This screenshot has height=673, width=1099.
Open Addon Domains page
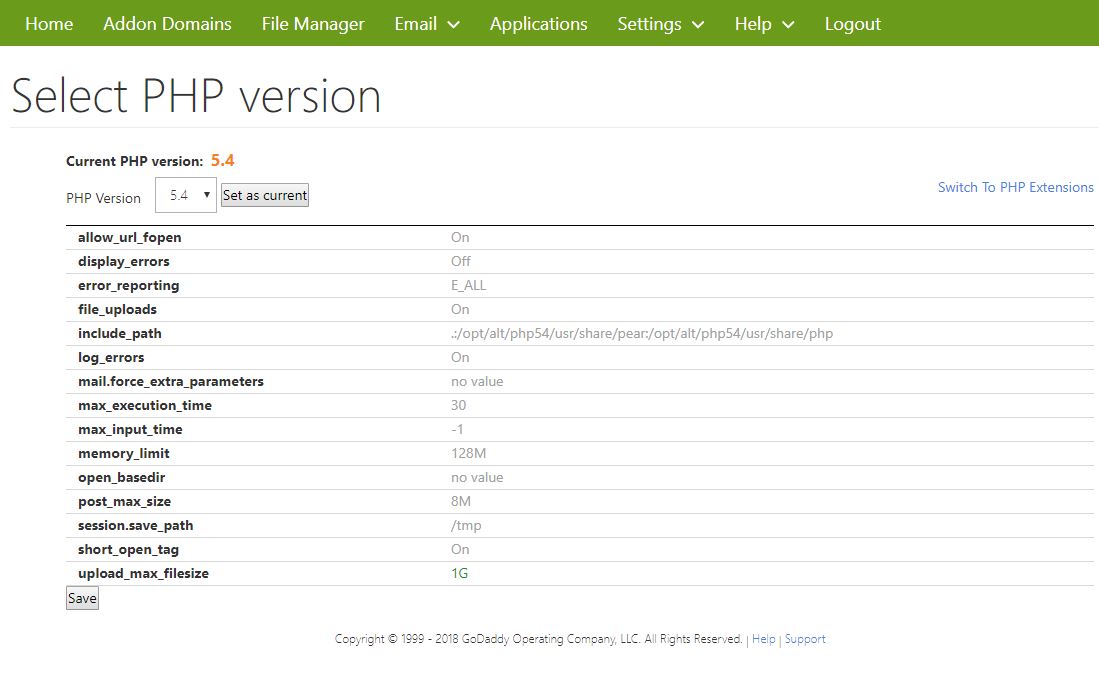(x=167, y=24)
